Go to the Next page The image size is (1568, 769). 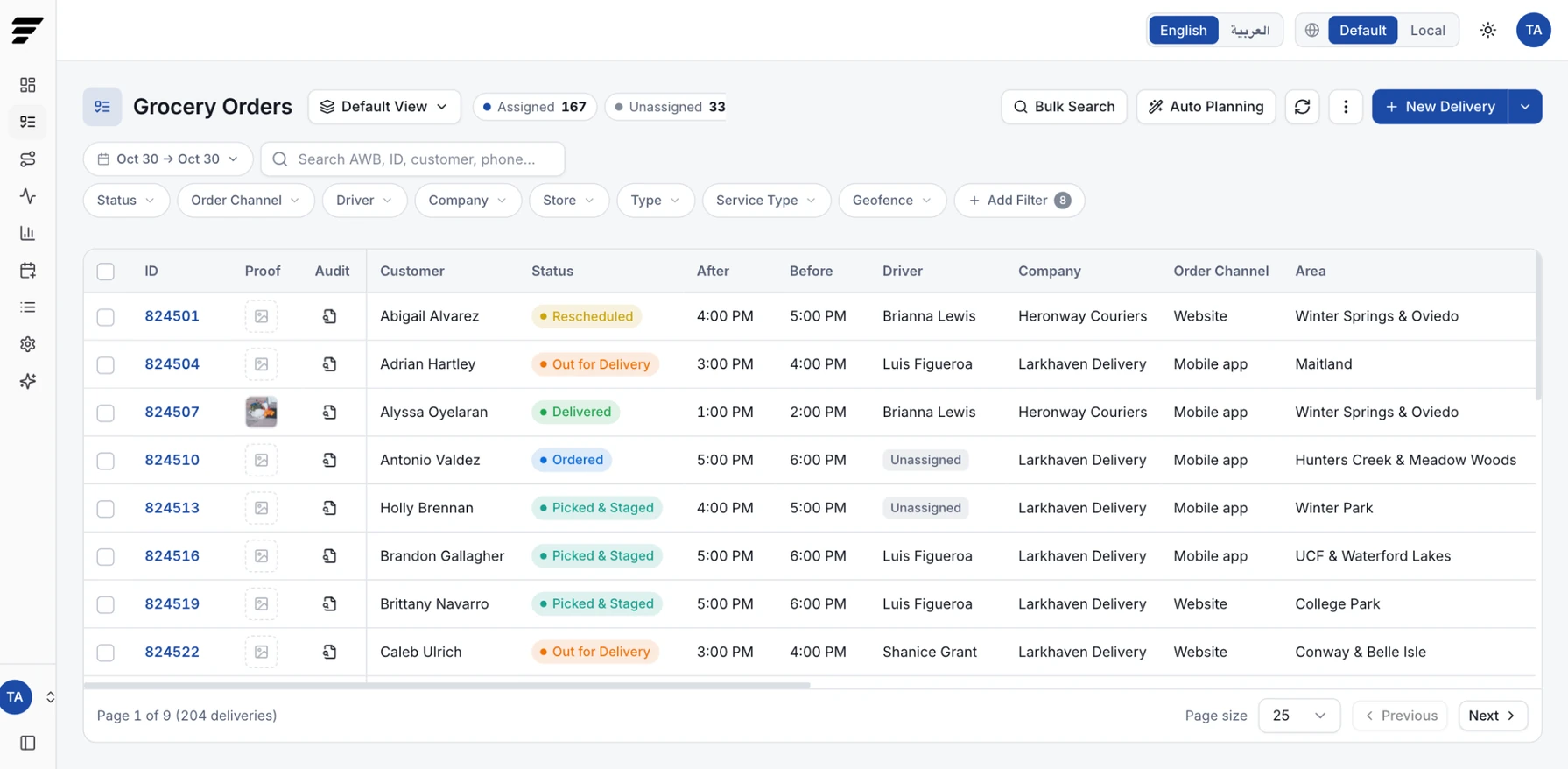click(x=1493, y=716)
